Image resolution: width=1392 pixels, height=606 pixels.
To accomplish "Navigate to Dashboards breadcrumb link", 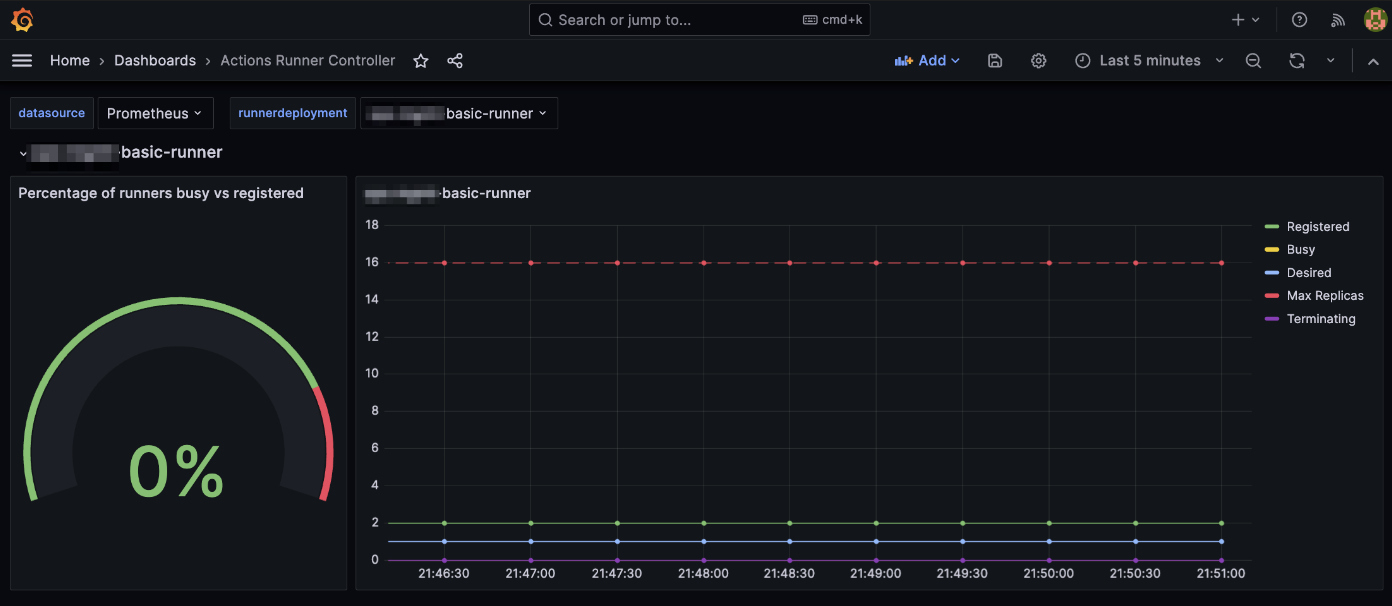I will [x=155, y=61].
